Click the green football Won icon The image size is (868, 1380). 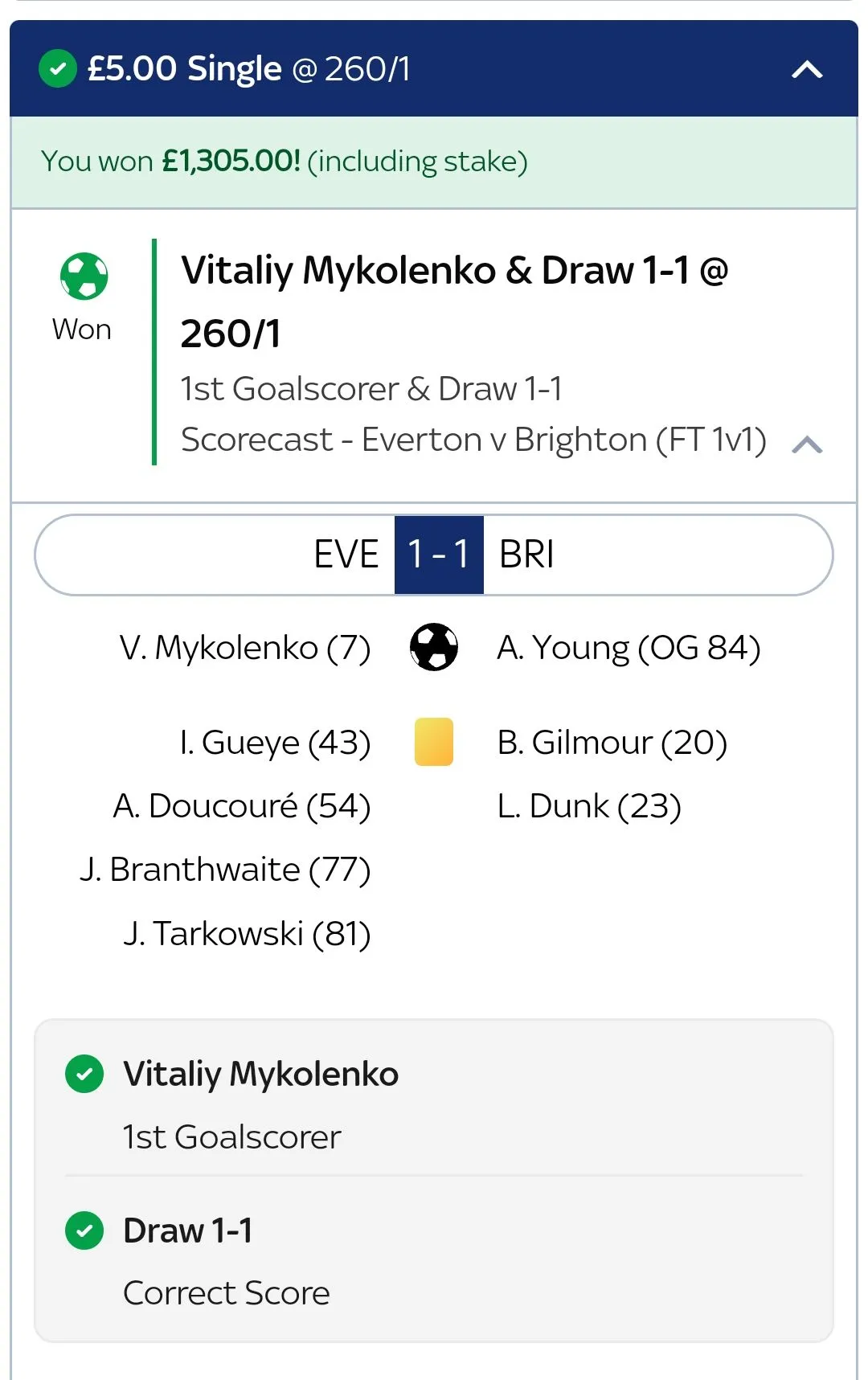point(84,276)
